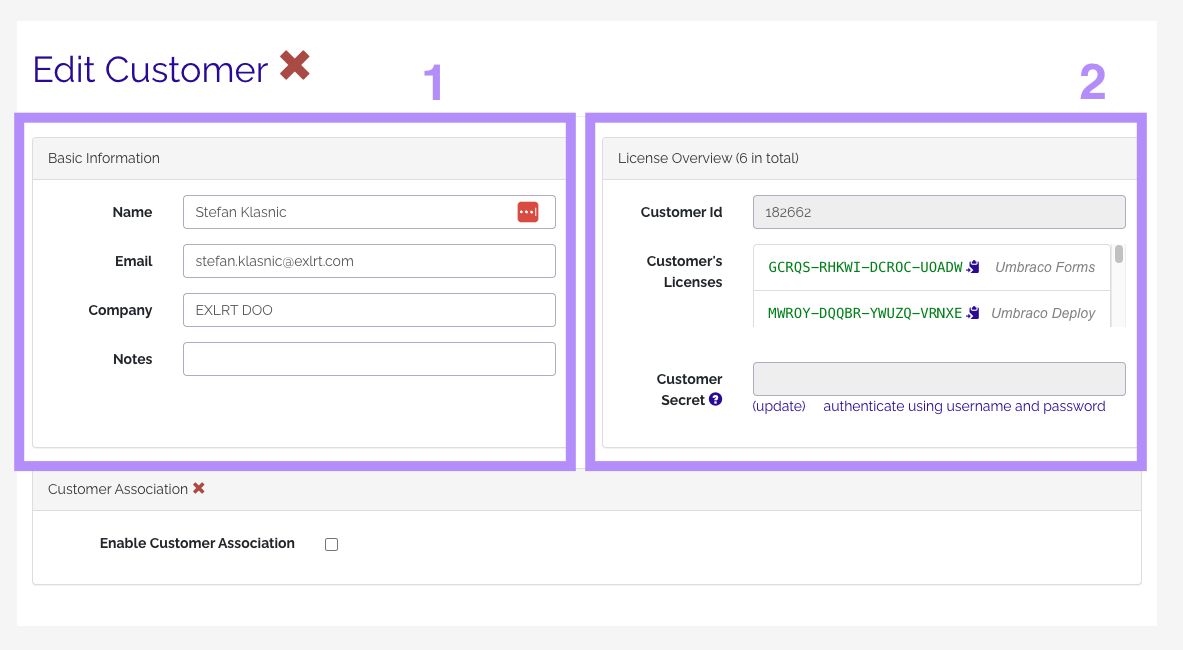Open the Customer Secret help icon

coord(715,400)
